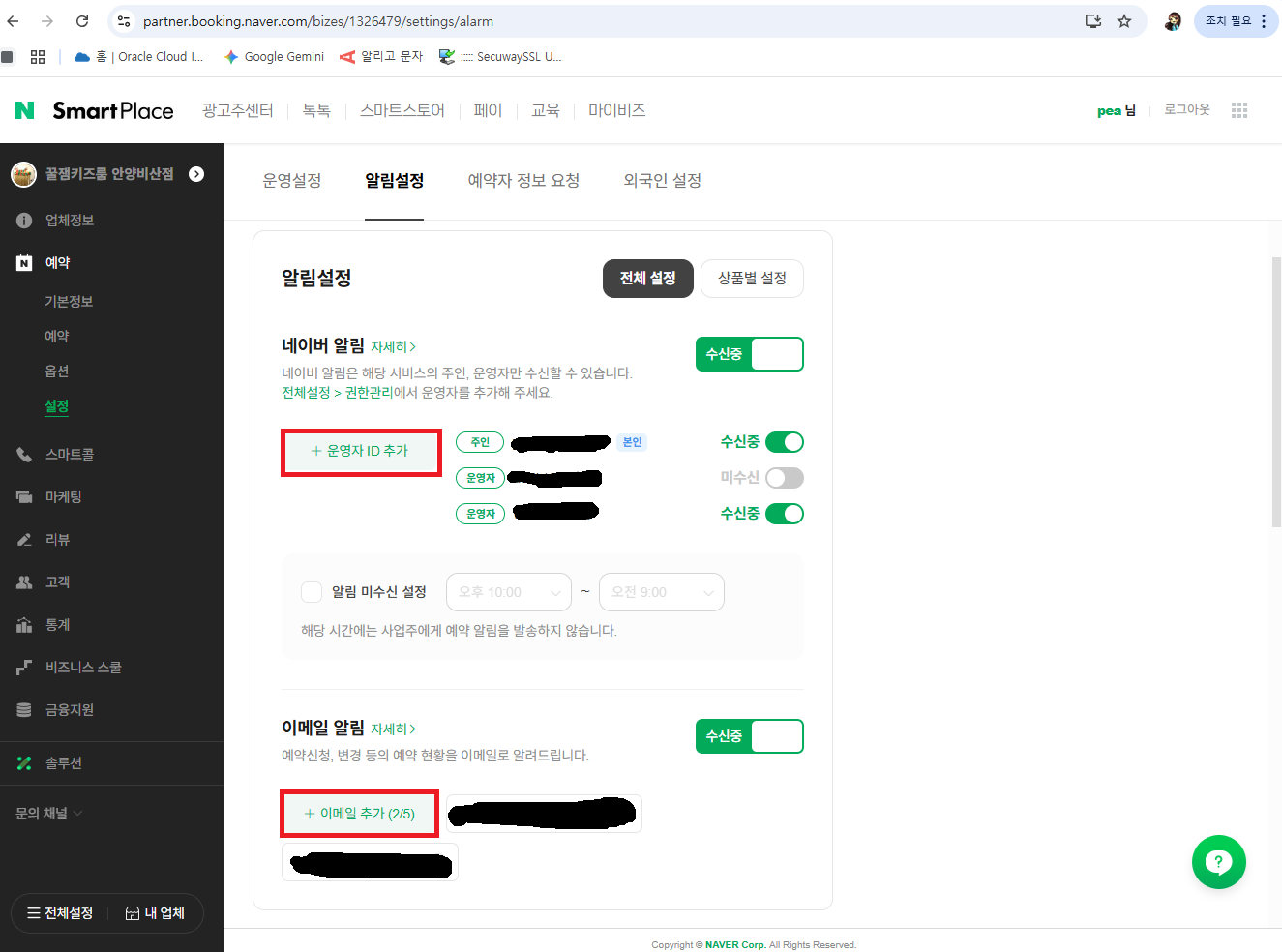This screenshot has height=952, width=1282.
Task: Switch to the 예약자 정보 요청 tab
Action: [x=523, y=180]
